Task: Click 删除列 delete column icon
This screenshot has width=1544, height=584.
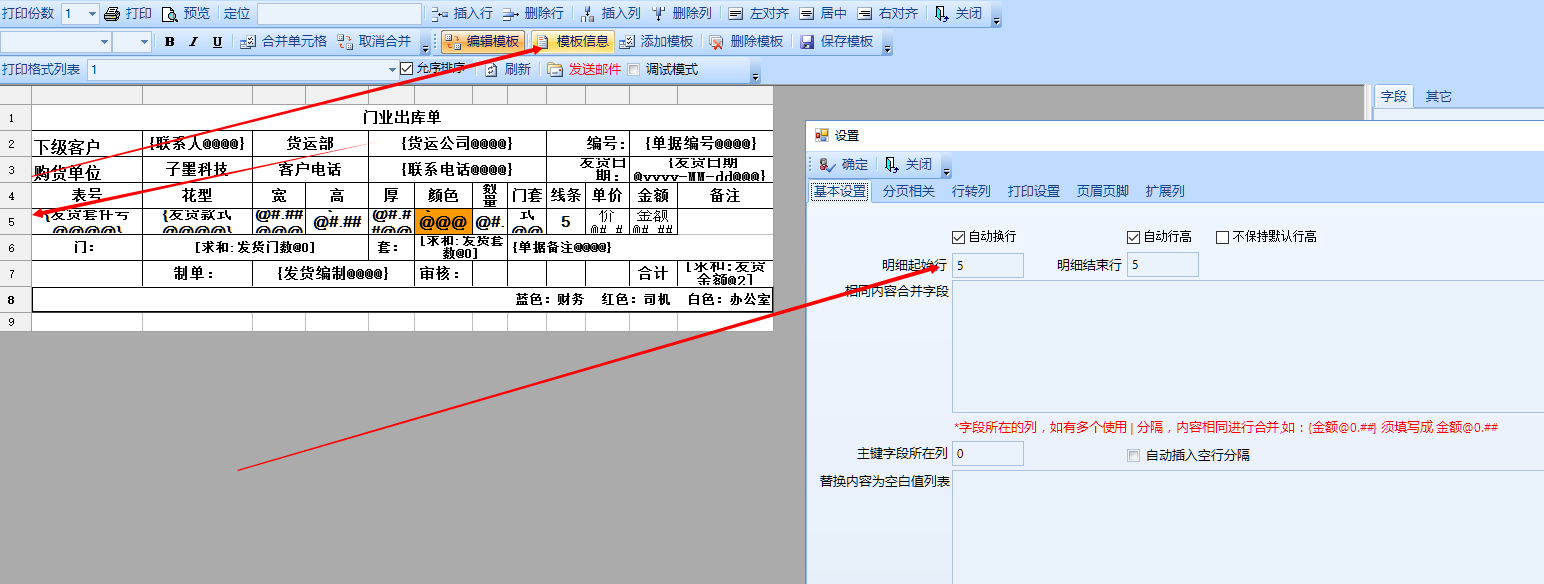Action: (x=660, y=14)
